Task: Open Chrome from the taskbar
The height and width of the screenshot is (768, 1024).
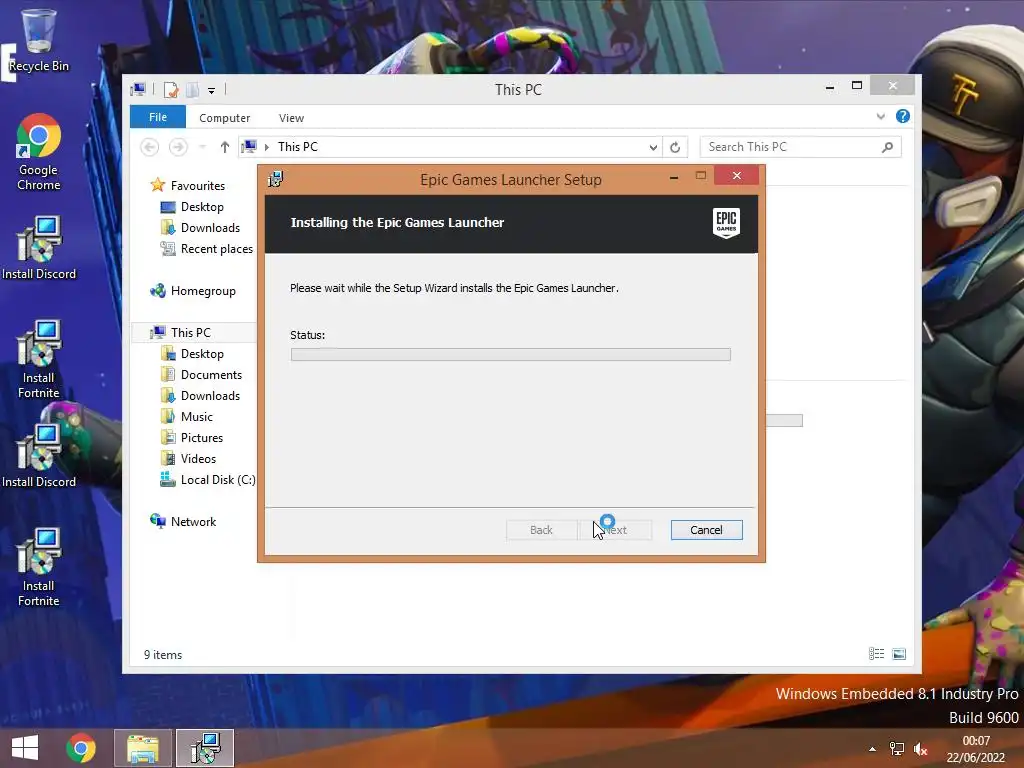Action: pos(80,748)
